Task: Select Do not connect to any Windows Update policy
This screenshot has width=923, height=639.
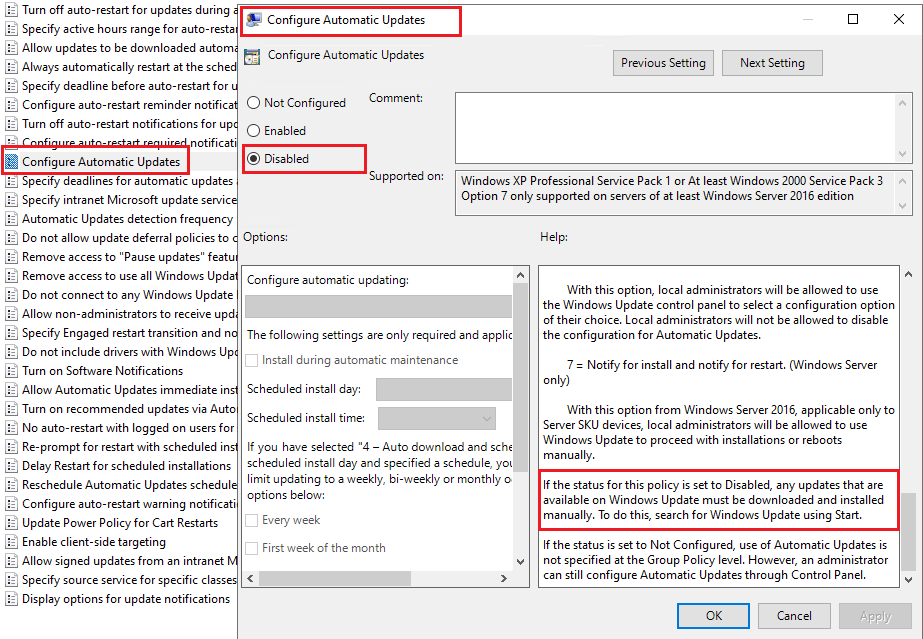Action: [129, 295]
